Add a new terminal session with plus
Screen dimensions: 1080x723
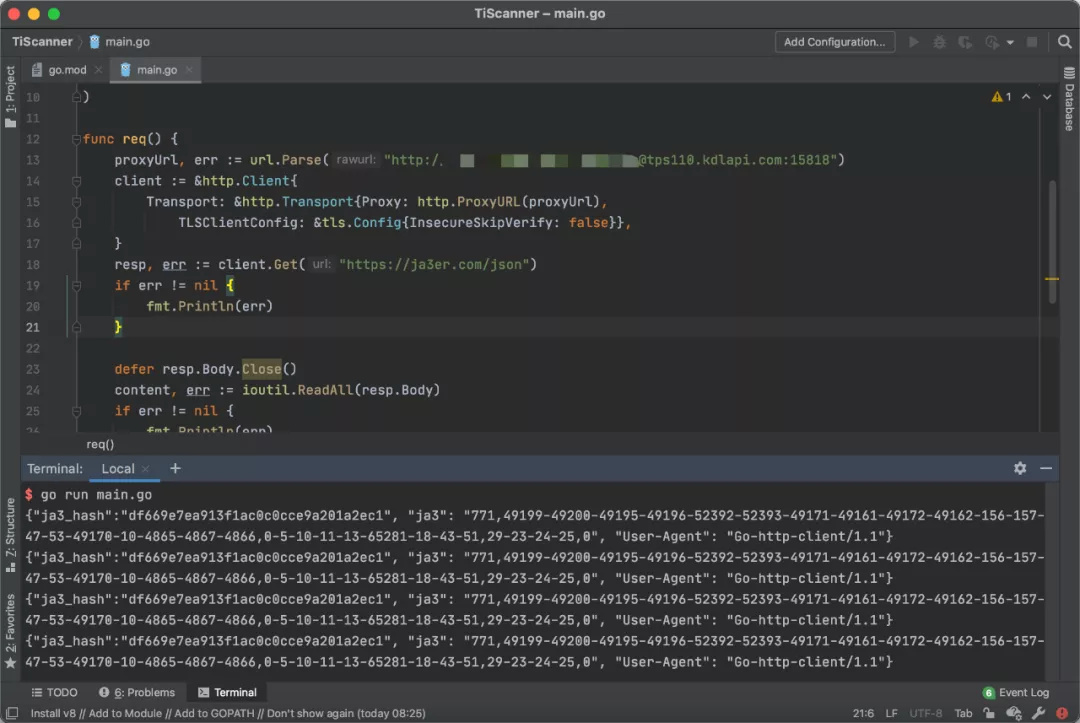(x=175, y=468)
